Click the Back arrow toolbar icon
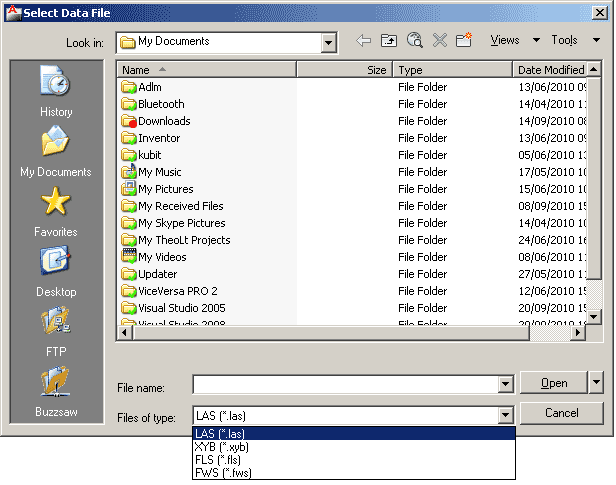This screenshot has width=616, height=485. click(x=363, y=40)
